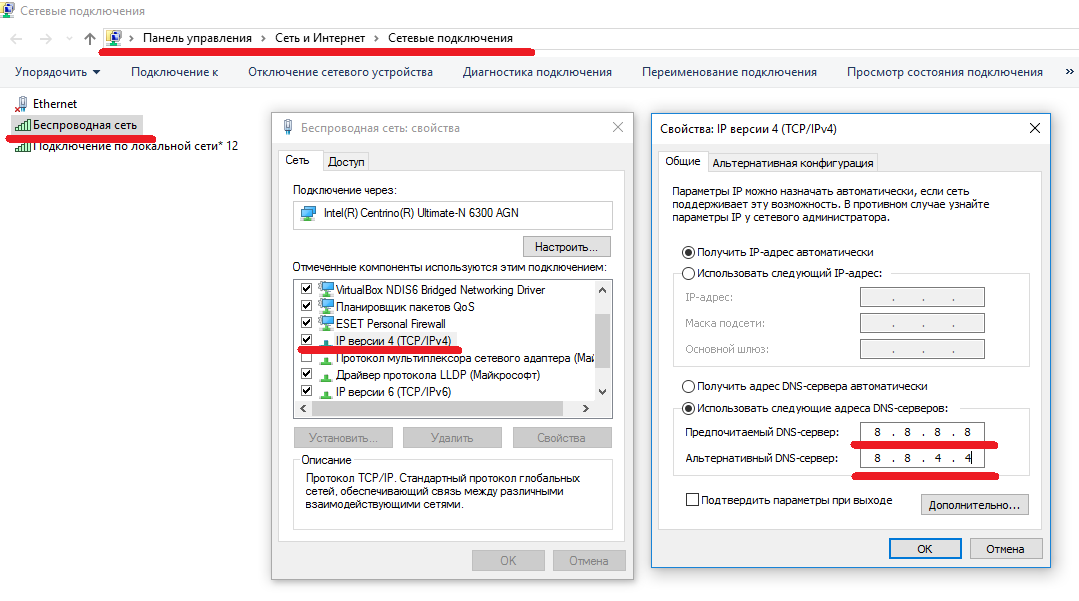
Task: Click the back arrow navigation button
Action: click(x=17, y=38)
